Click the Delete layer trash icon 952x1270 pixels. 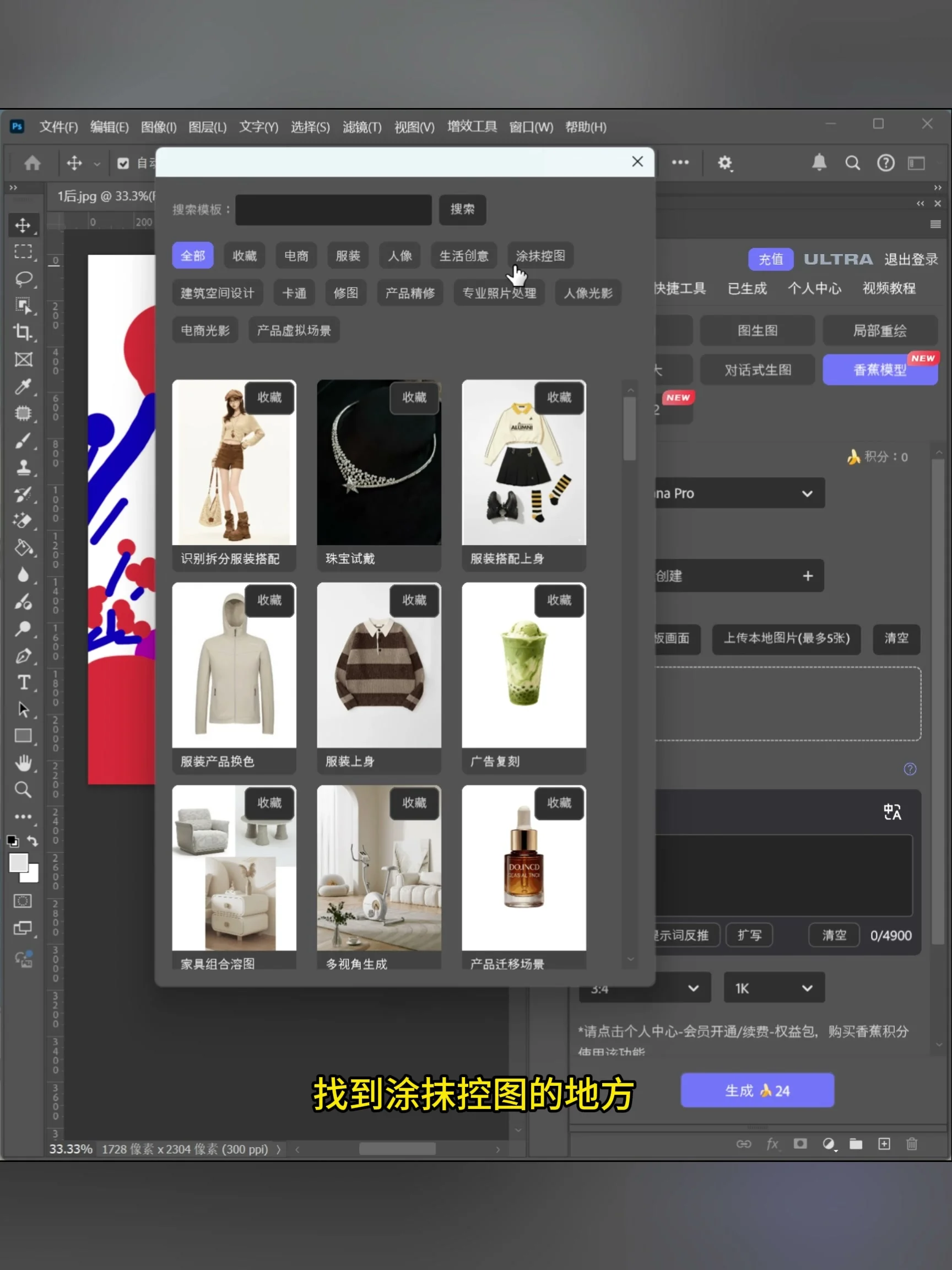[x=912, y=1144]
